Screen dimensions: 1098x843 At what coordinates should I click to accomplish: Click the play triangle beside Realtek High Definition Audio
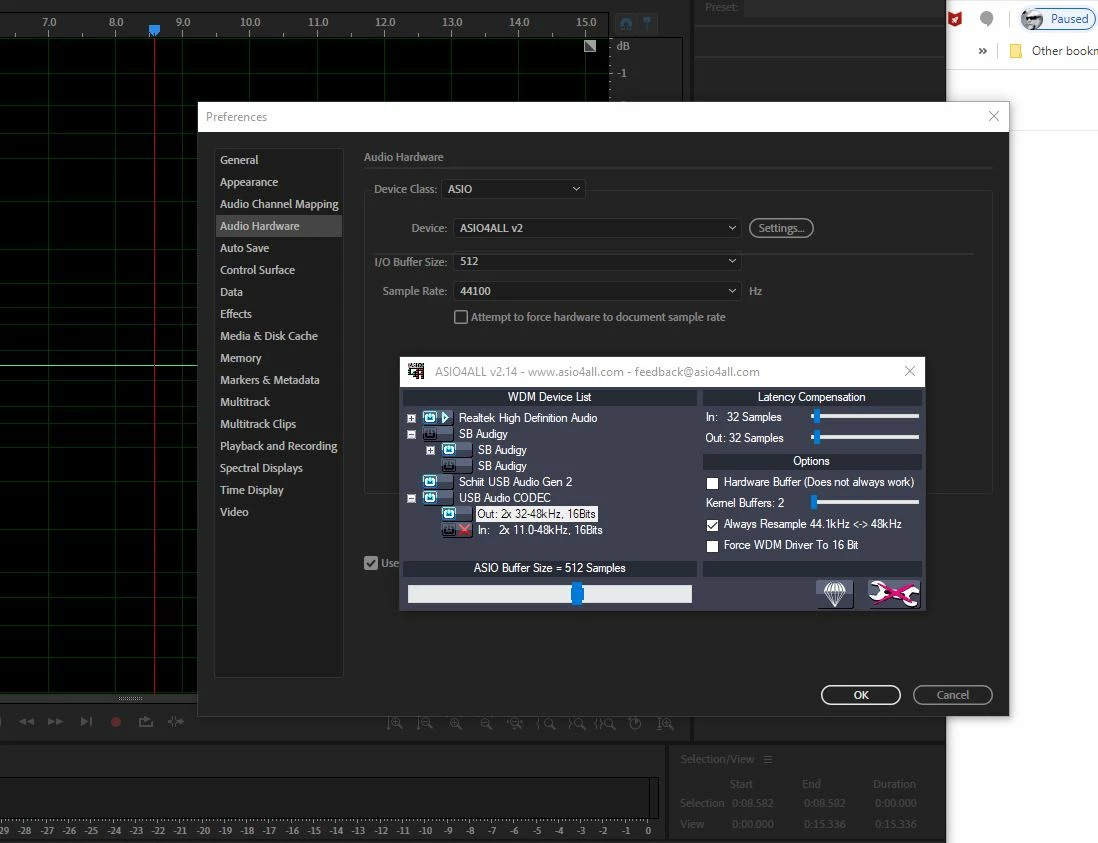445,417
